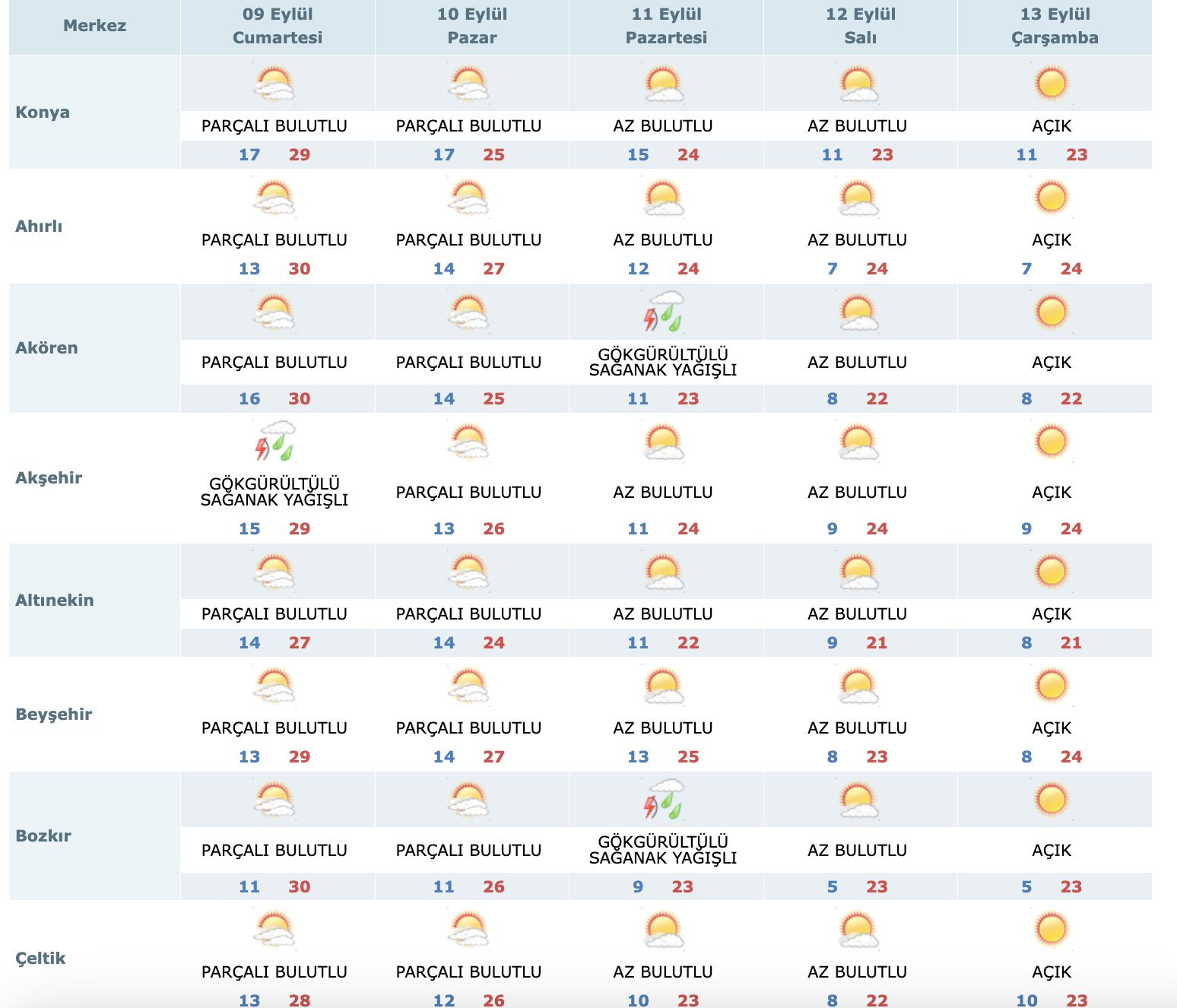The image size is (1177, 1008).
Task: Click Beyşehir's 12 Eylül AZ BULUTLU text
Action: [858, 728]
